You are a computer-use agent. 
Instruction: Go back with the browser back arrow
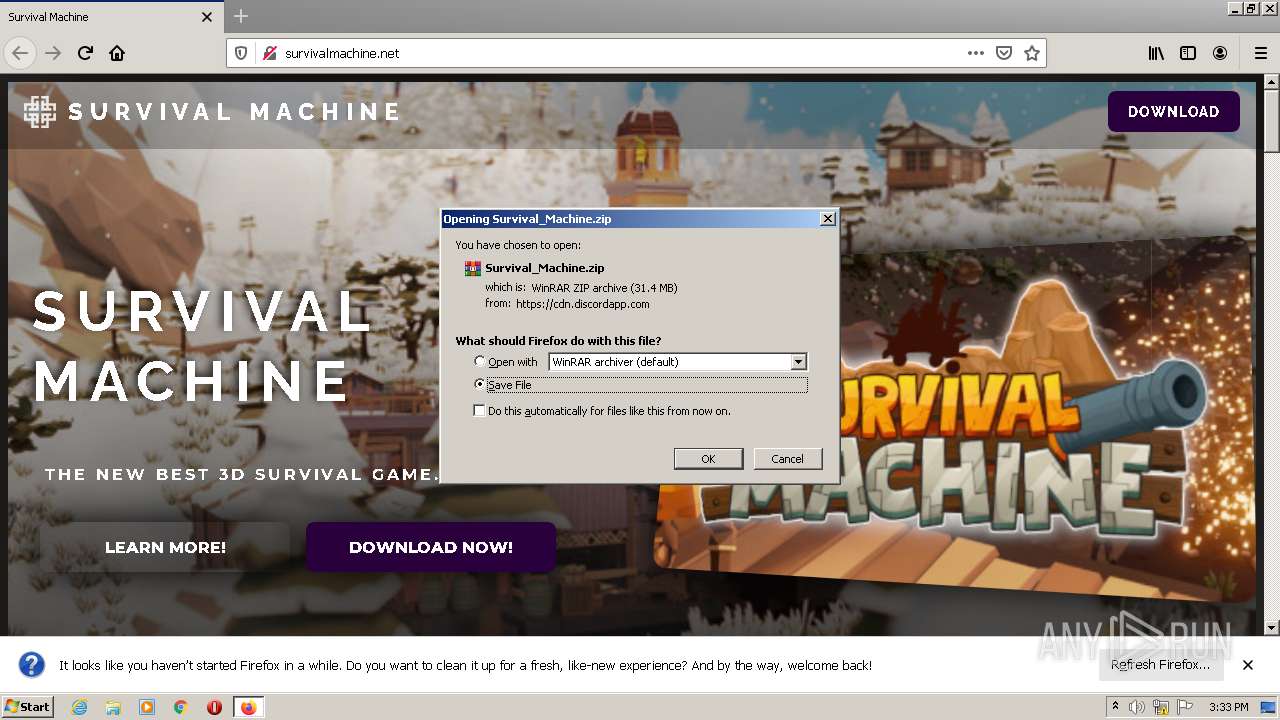tap(20, 53)
